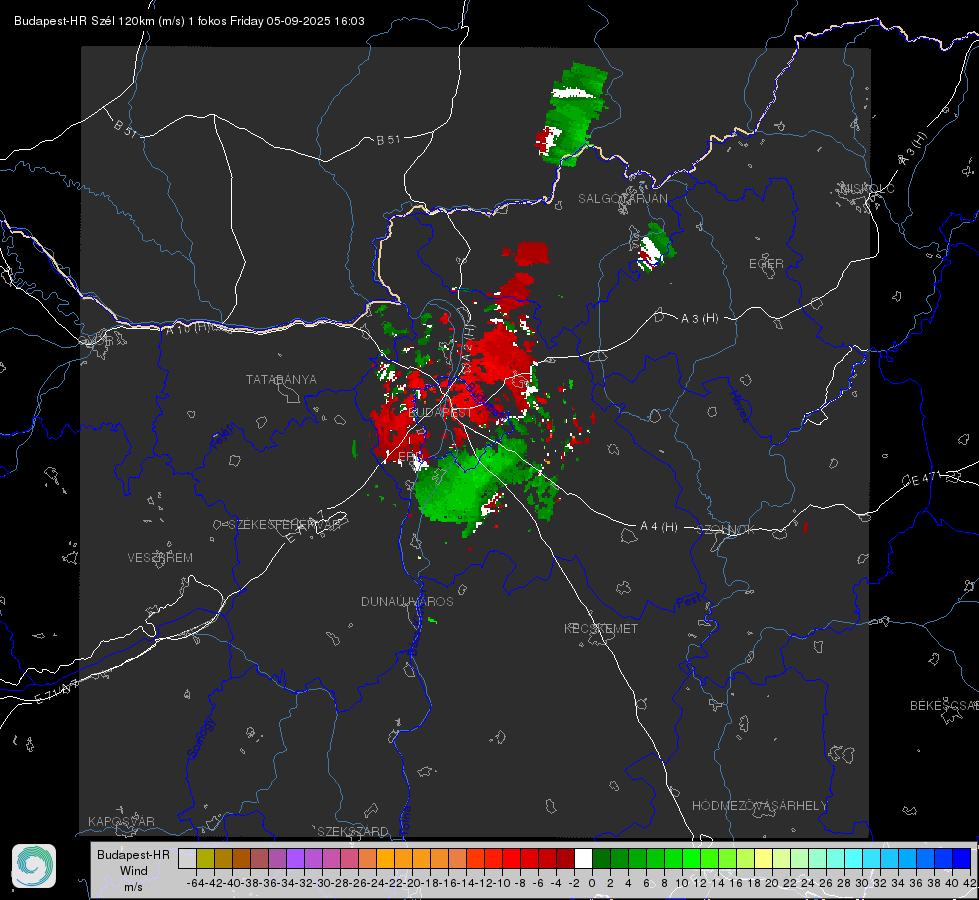Click the SZEKSZÁRD city label
This screenshot has width=979, height=900.
click(x=353, y=831)
